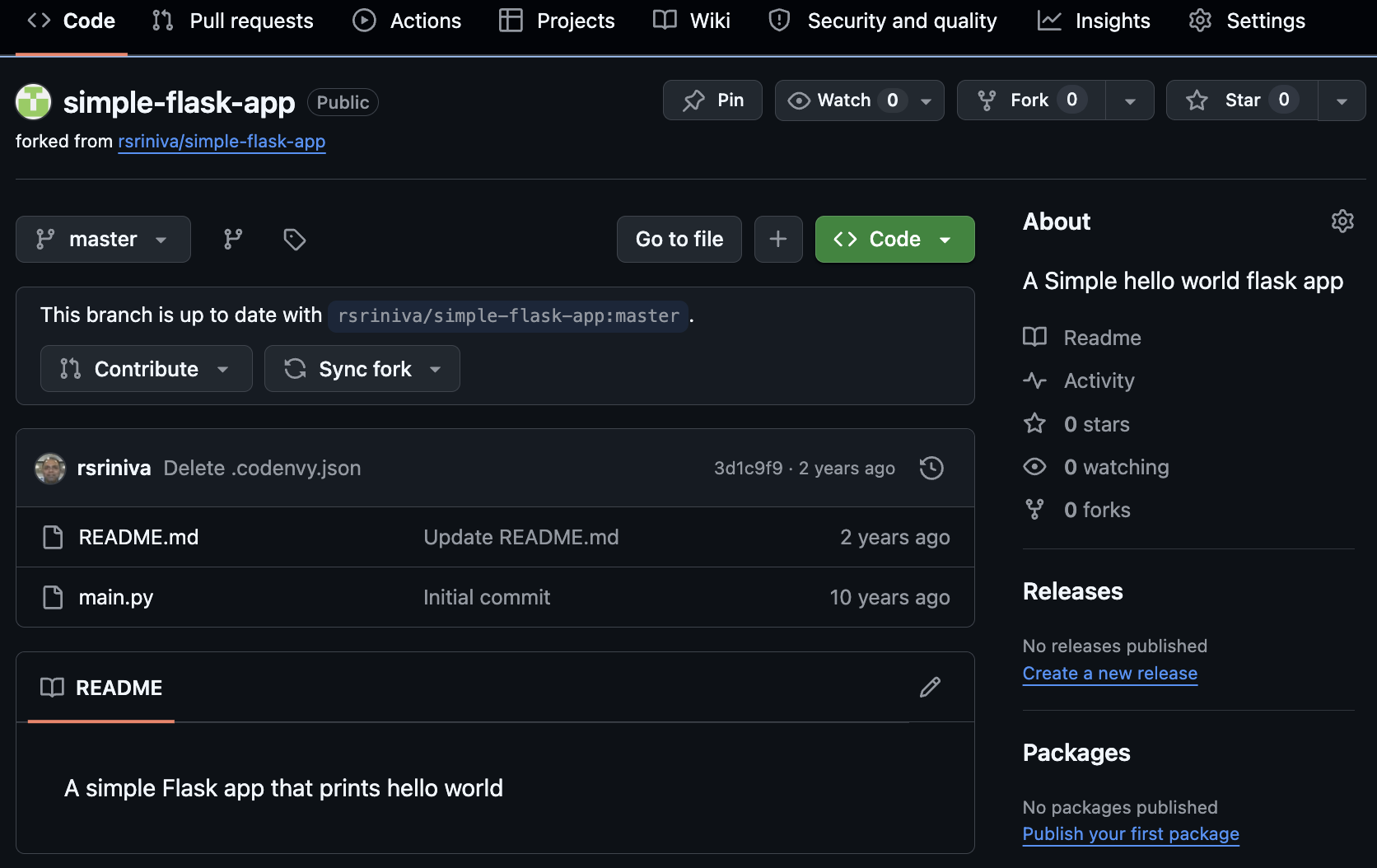Click rsriniva's commit author avatar
The width and height of the screenshot is (1377, 868).
[50, 469]
